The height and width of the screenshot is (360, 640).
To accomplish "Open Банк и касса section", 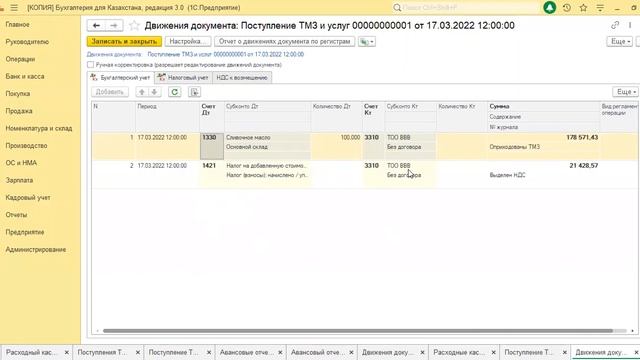I will (x=25, y=76).
